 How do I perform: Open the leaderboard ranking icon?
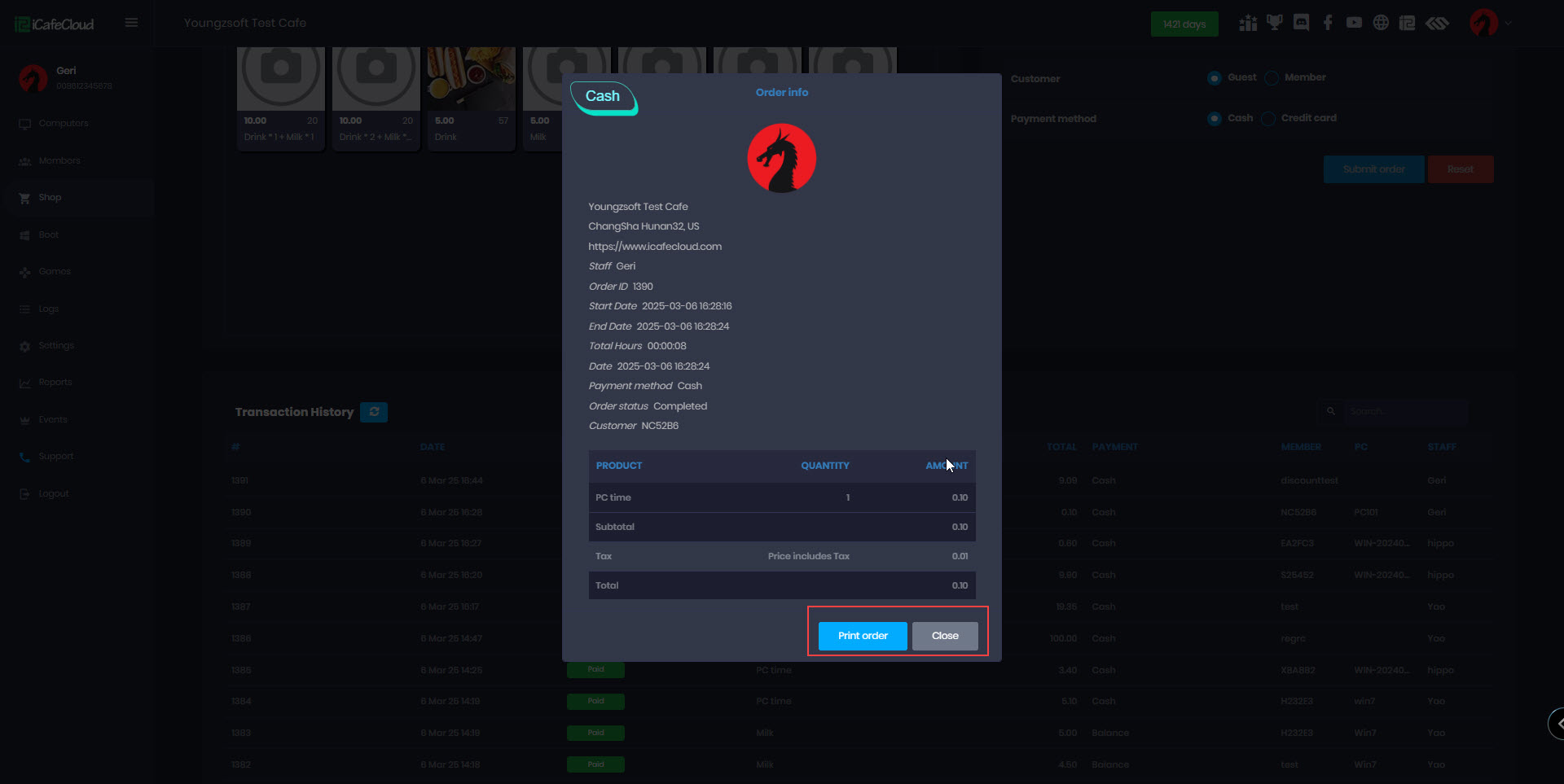(1248, 23)
